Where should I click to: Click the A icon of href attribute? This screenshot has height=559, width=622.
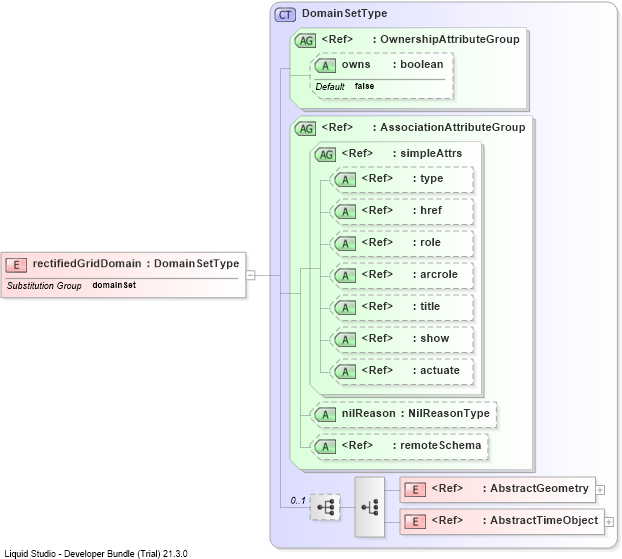pyautogui.click(x=345, y=211)
